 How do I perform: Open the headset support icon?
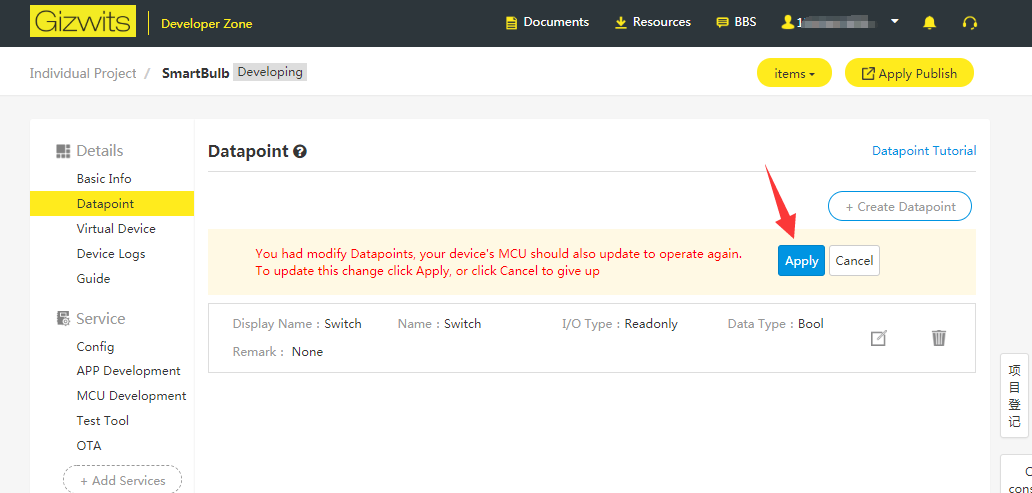point(969,22)
